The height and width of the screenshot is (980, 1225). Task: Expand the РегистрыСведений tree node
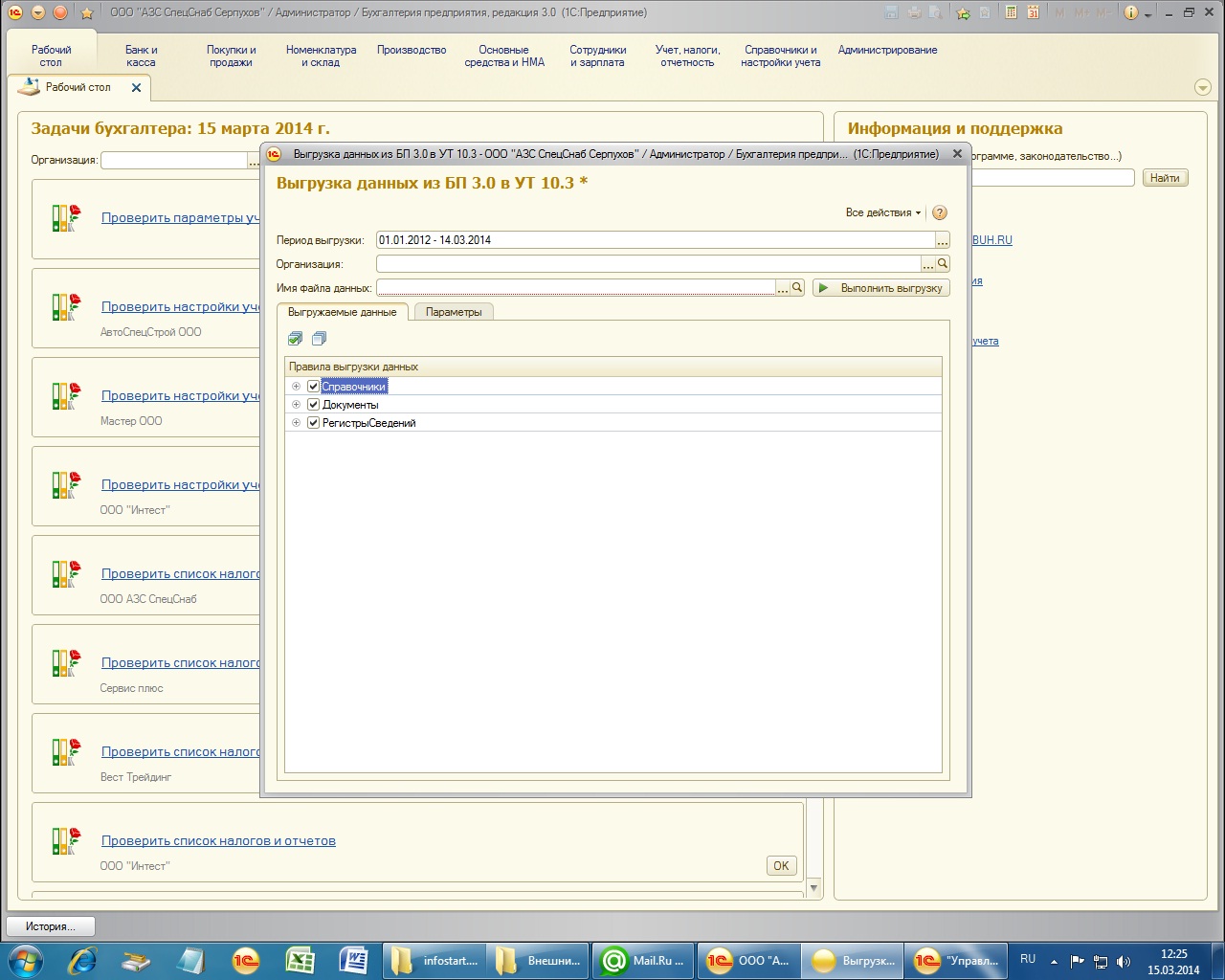pyautogui.click(x=296, y=423)
